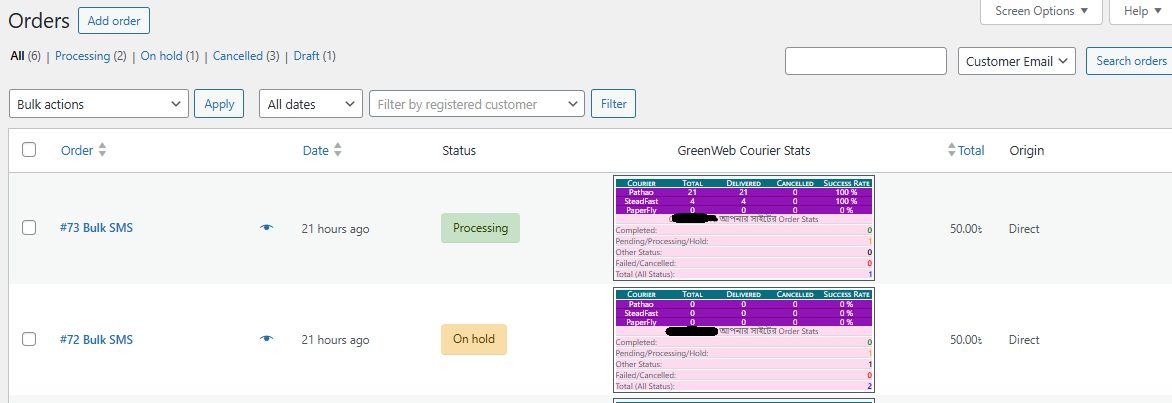Screen dimensions: 1172x403
Task: Open order #72 Bulk SMS
Action: tap(96, 339)
